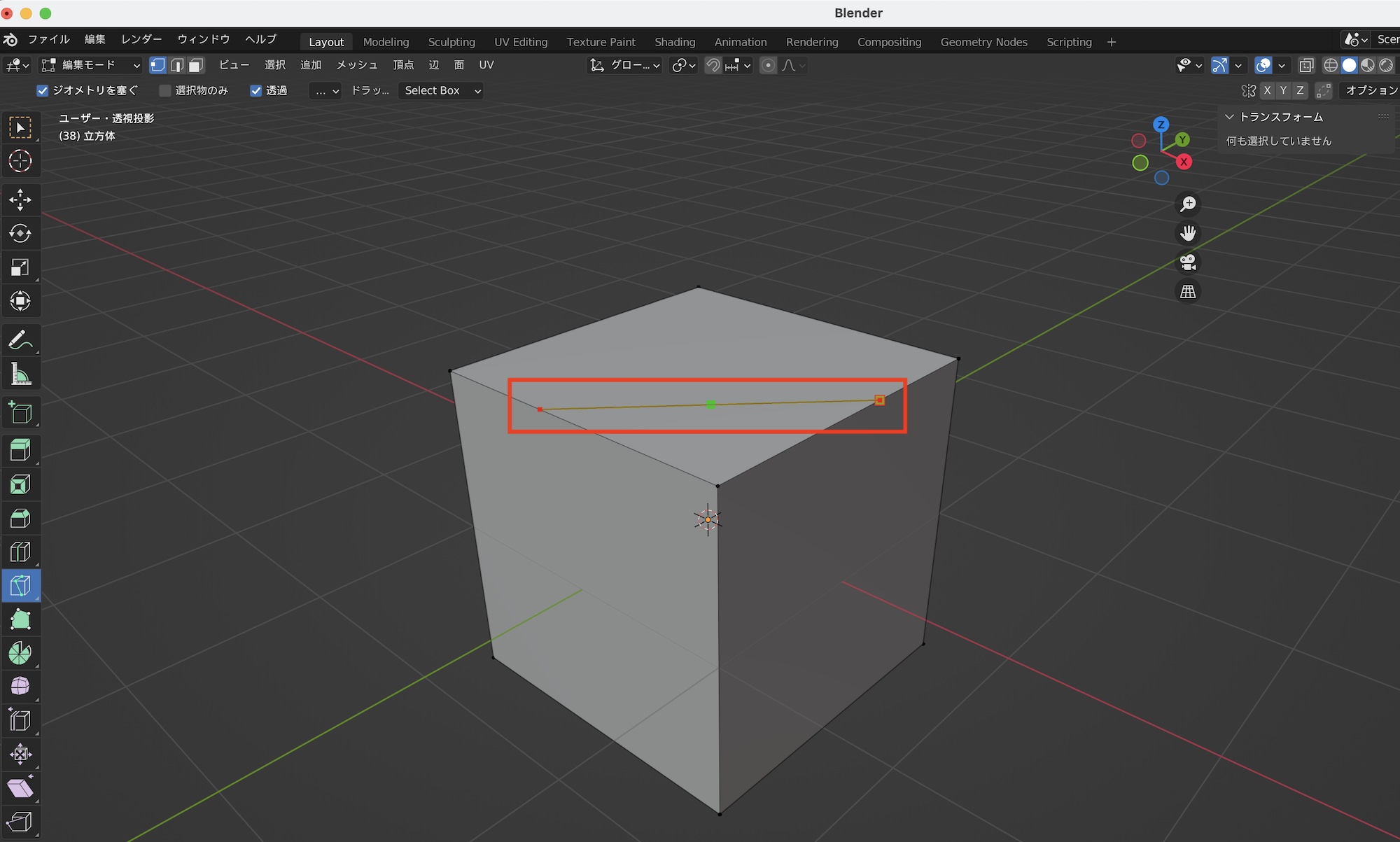Select the Move tool in toolbar

point(20,199)
